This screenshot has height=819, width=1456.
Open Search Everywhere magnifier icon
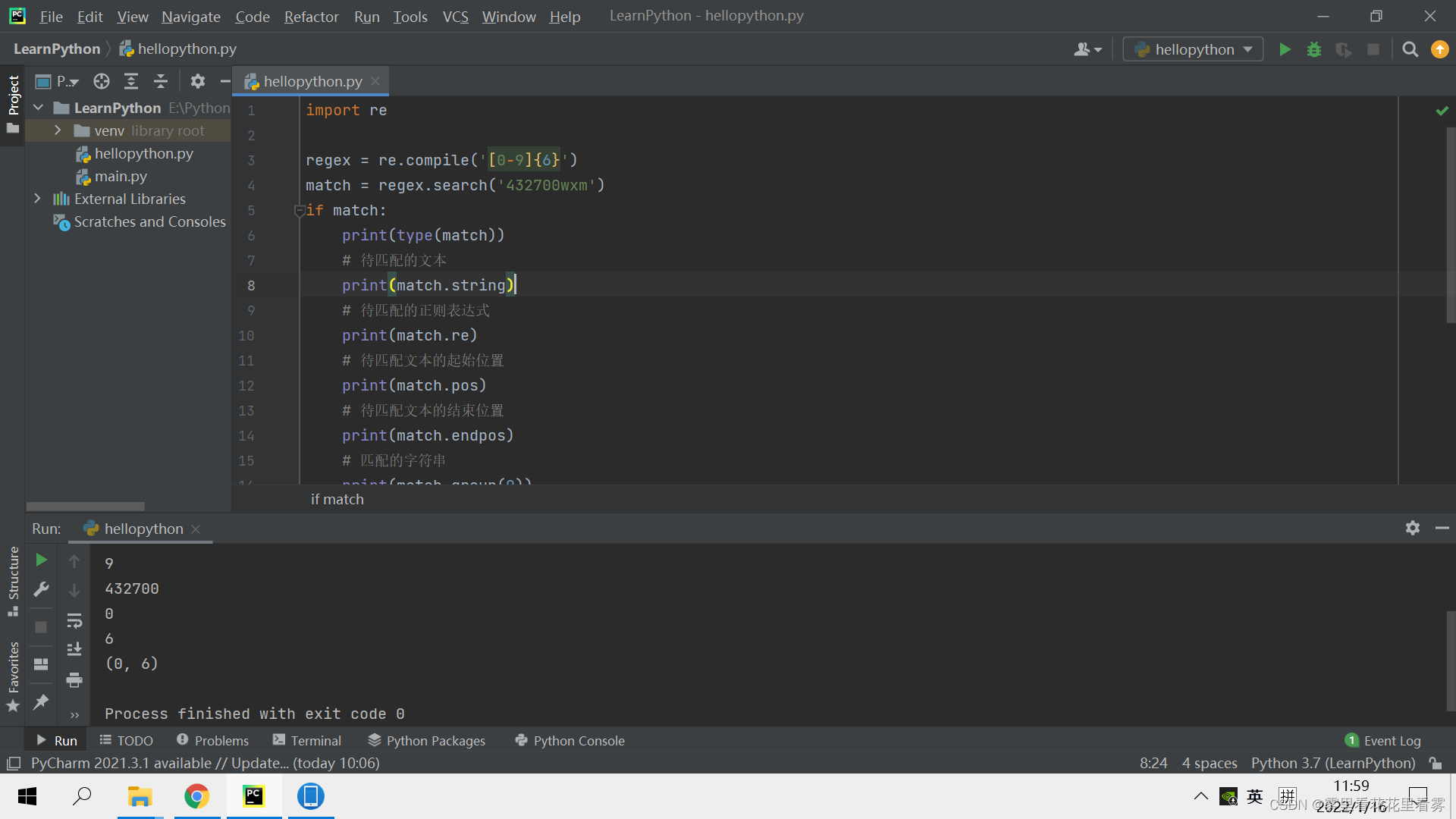[1410, 49]
